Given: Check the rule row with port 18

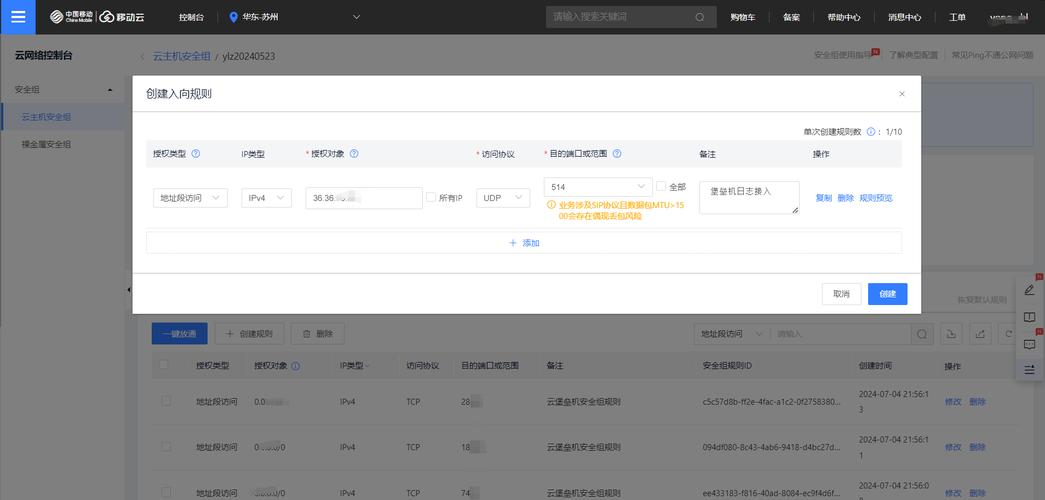Looking at the screenshot, I should (166, 447).
